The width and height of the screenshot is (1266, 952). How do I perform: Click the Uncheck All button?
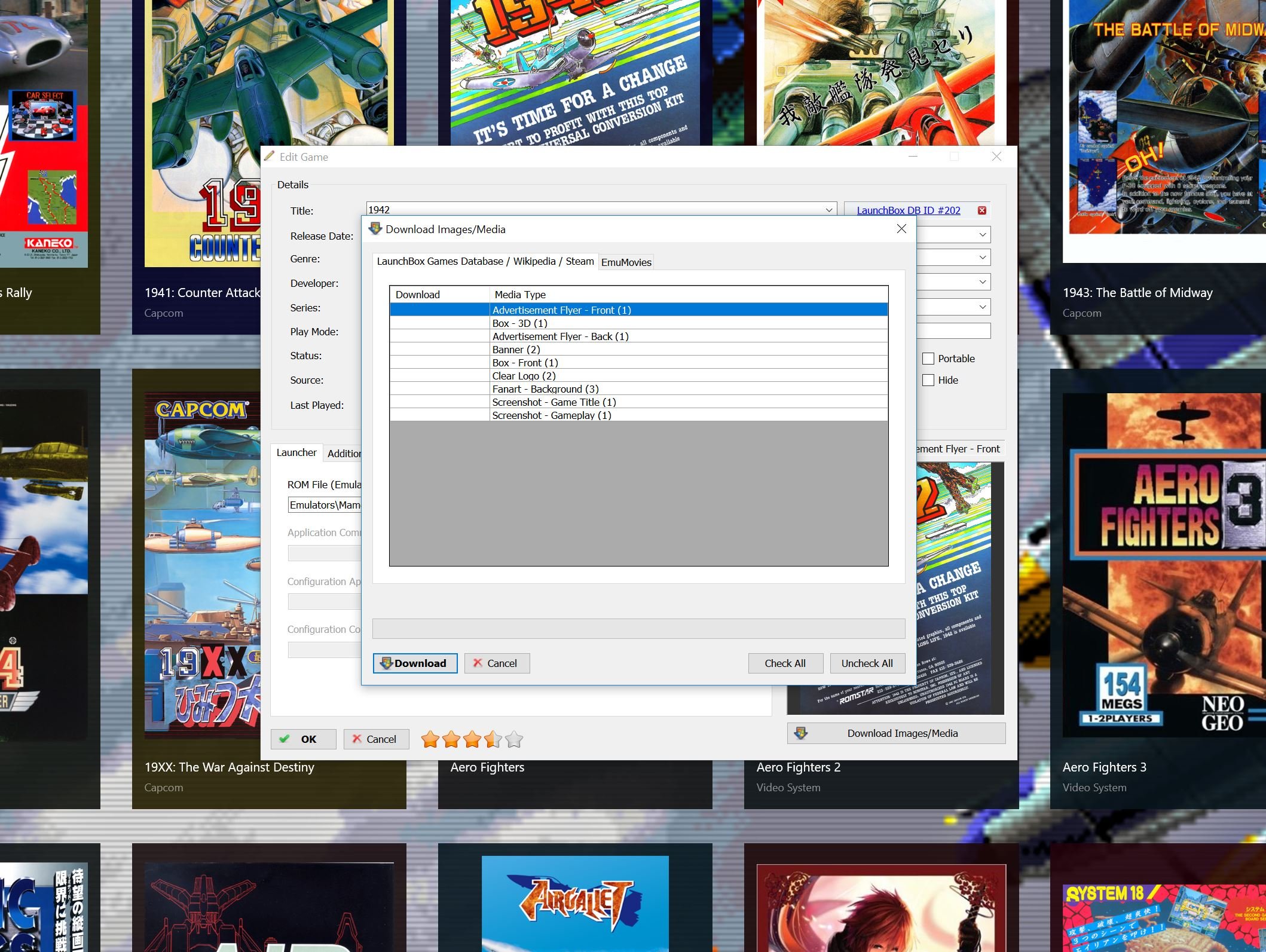[867, 663]
